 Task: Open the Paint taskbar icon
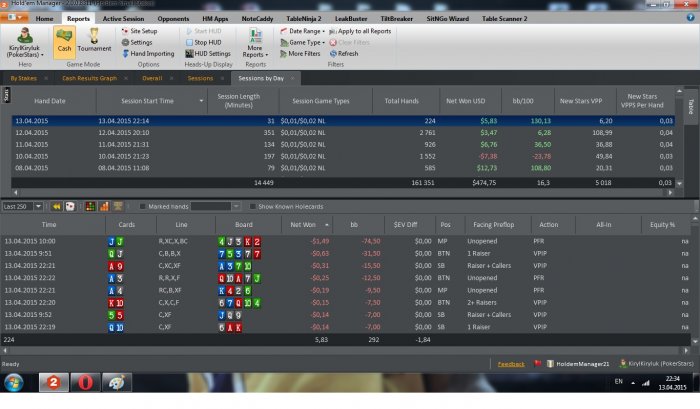click(117, 383)
